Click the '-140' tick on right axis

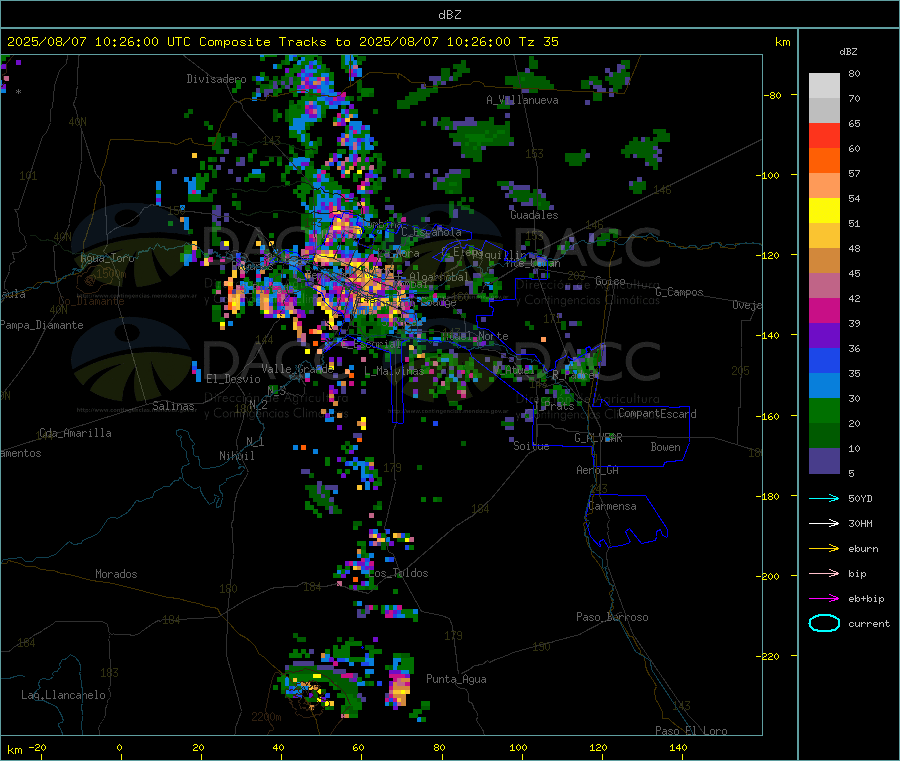(770, 335)
